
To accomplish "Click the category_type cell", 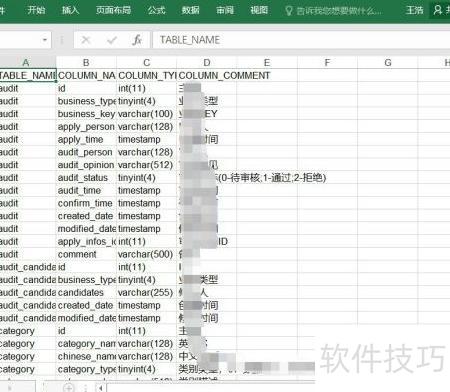I will [x=87, y=369].
